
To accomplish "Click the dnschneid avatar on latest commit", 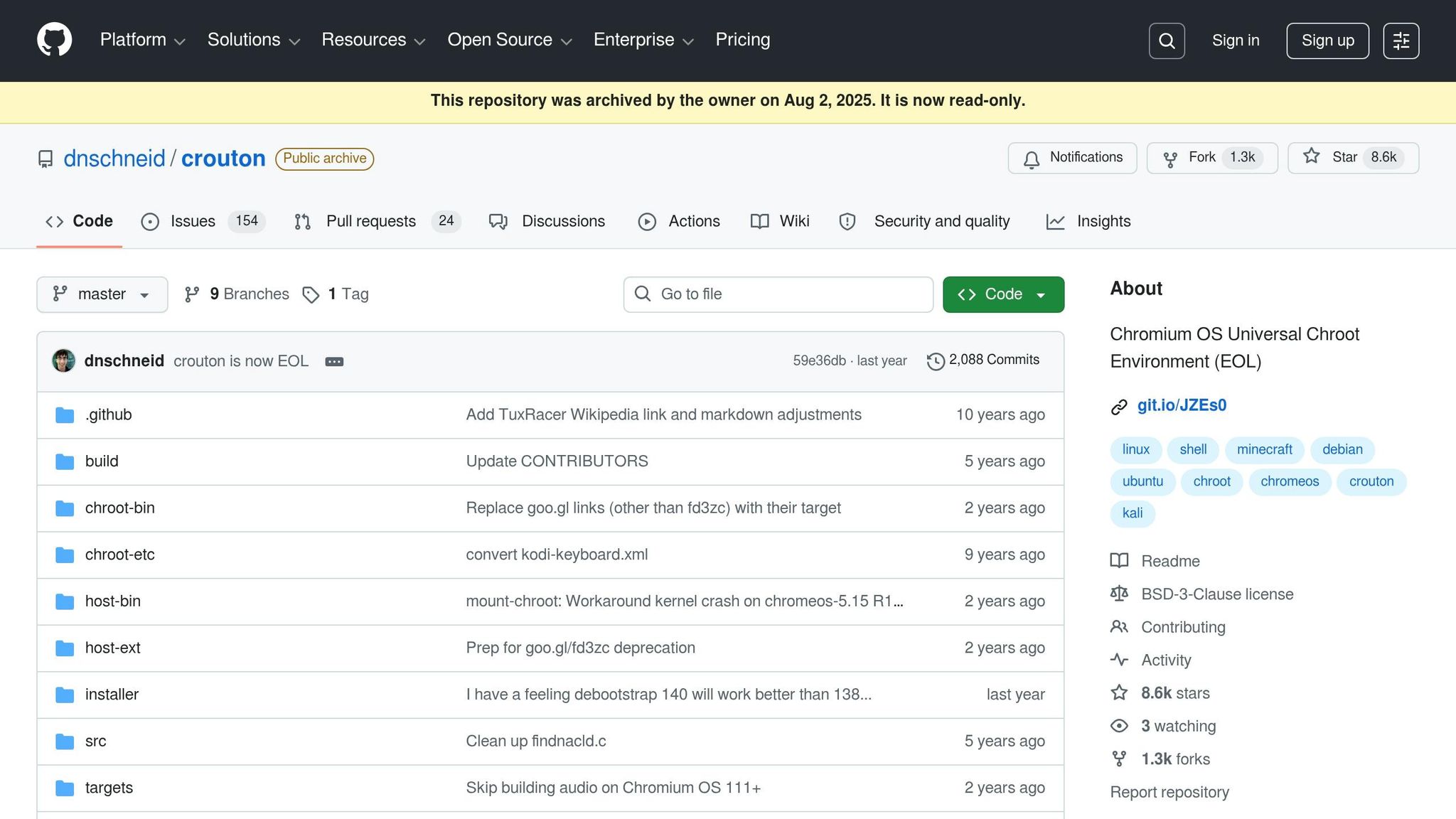I will point(64,360).
